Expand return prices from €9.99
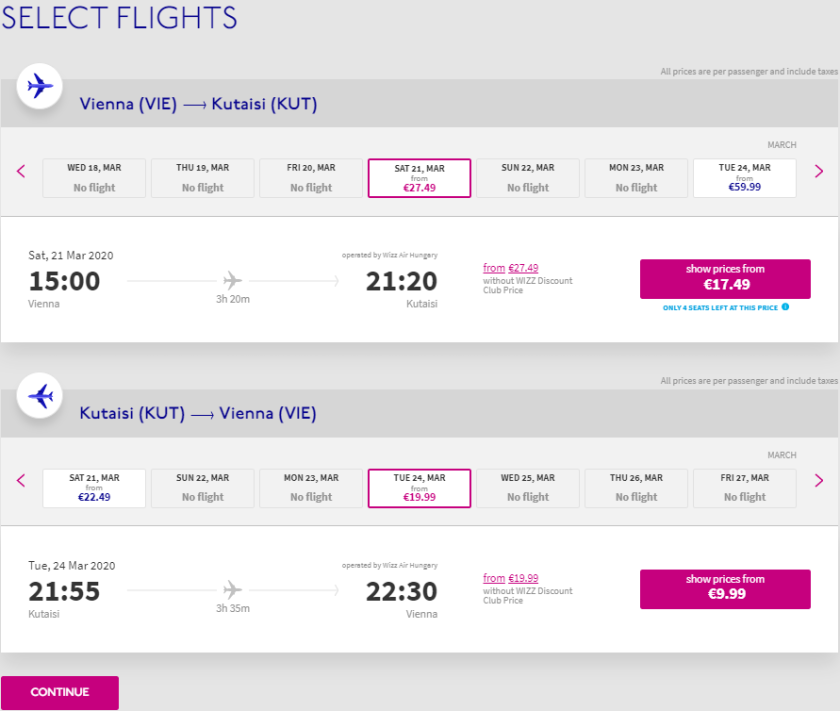840x711 pixels. [725, 589]
